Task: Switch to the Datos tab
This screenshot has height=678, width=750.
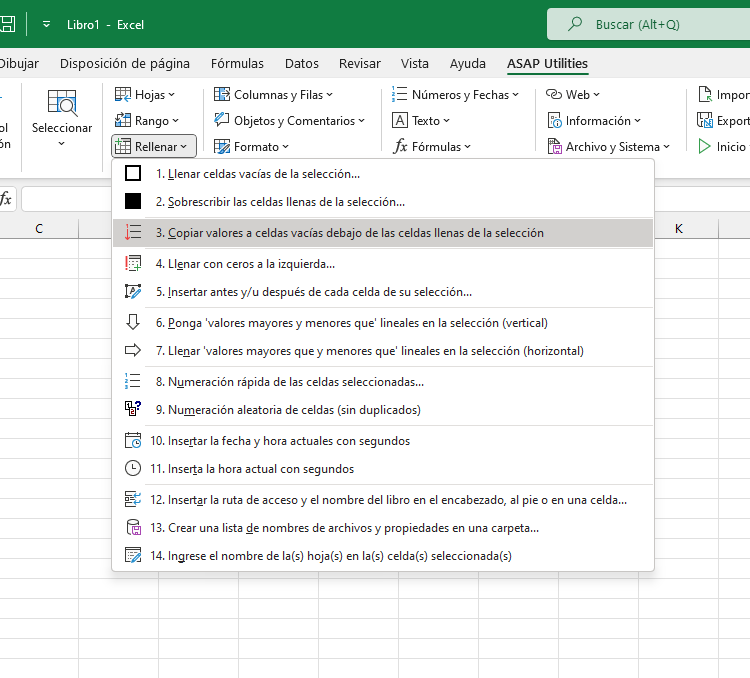Action: click(x=302, y=64)
